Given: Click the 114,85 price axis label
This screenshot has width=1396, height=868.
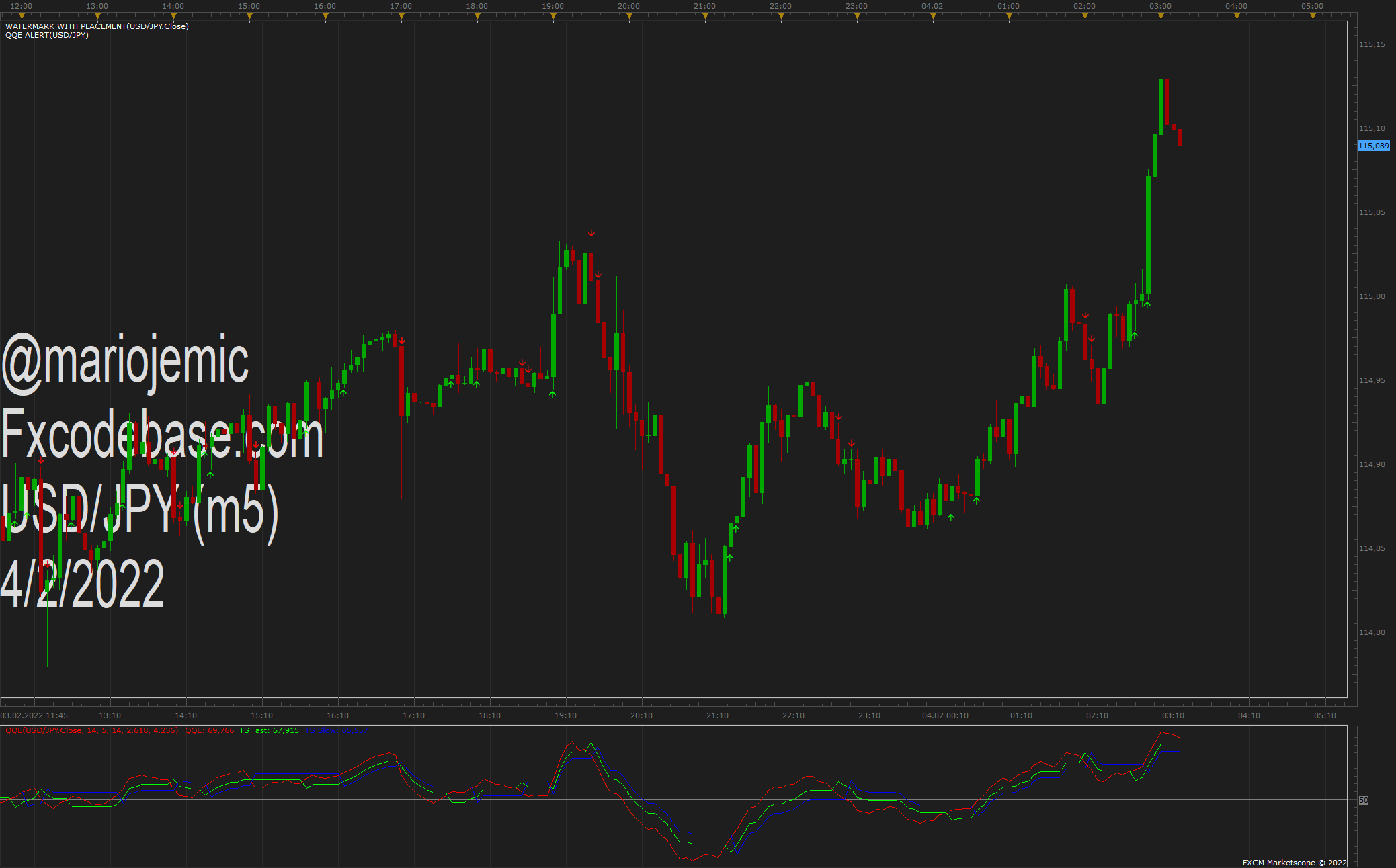Looking at the screenshot, I should (x=1372, y=548).
